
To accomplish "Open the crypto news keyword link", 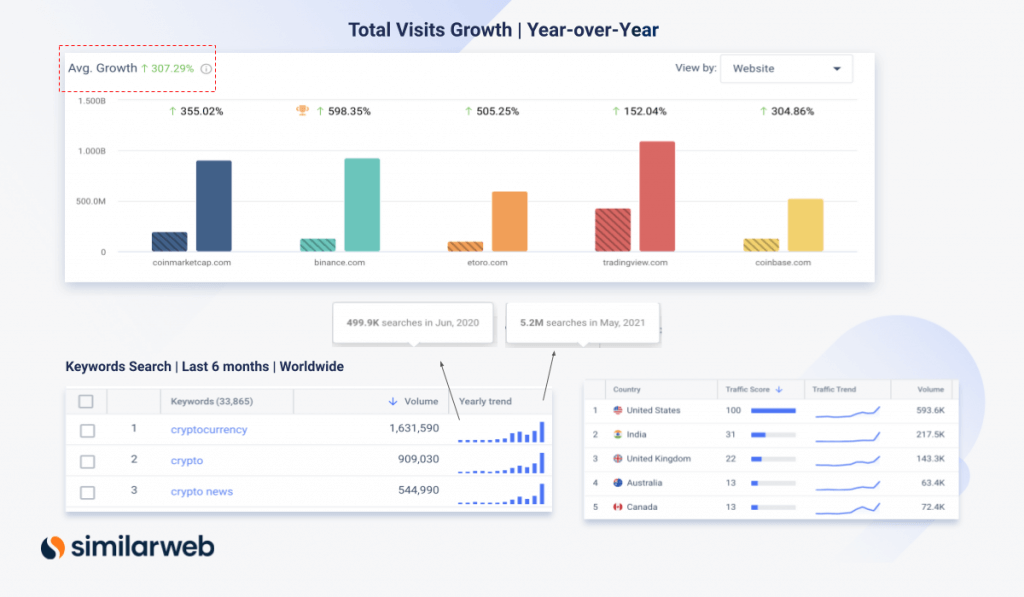I will click(x=202, y=492).
